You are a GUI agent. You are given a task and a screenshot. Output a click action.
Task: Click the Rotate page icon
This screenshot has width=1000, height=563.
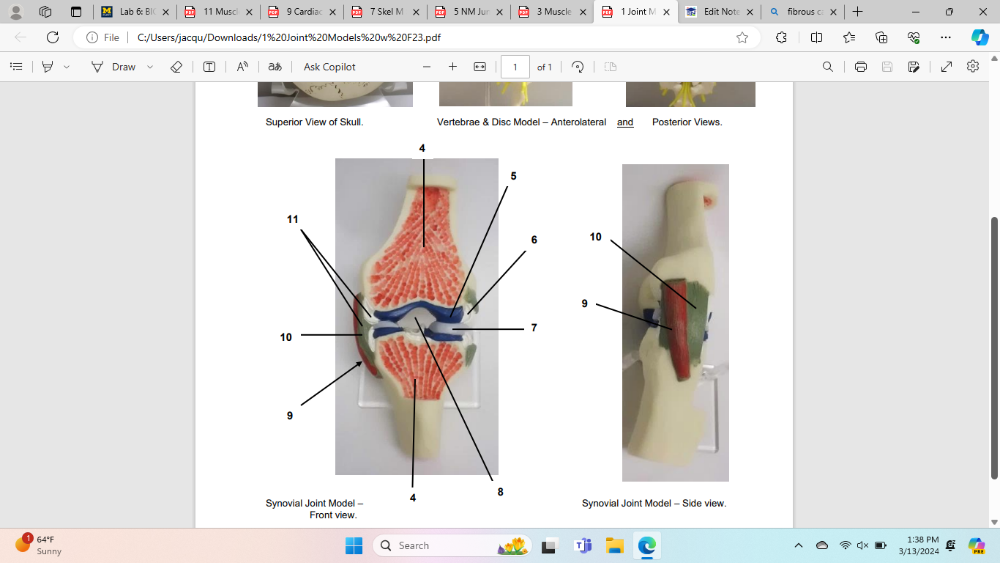coord(577,67)
